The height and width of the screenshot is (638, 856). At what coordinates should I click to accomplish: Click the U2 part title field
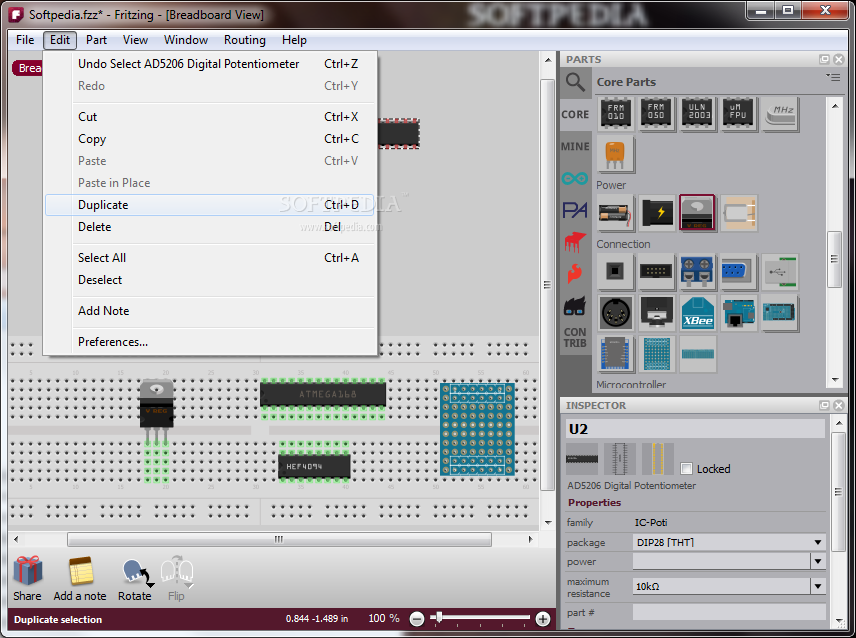(x=696, y=429)
